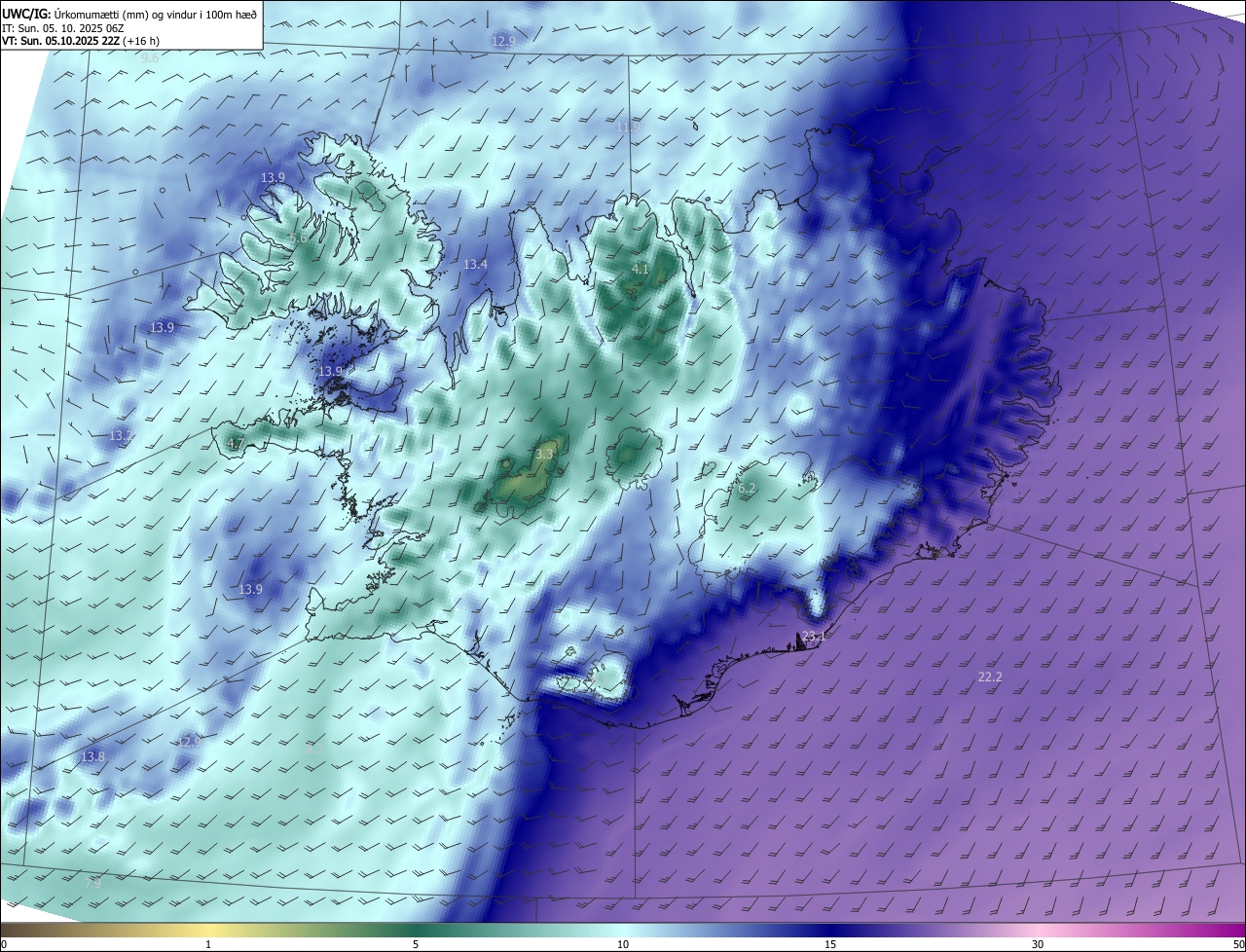Click the 4.7 value on the Snæfellsnes peninsula
Viewport: 1246px width, 952px height.
click(x=235, y=444)
